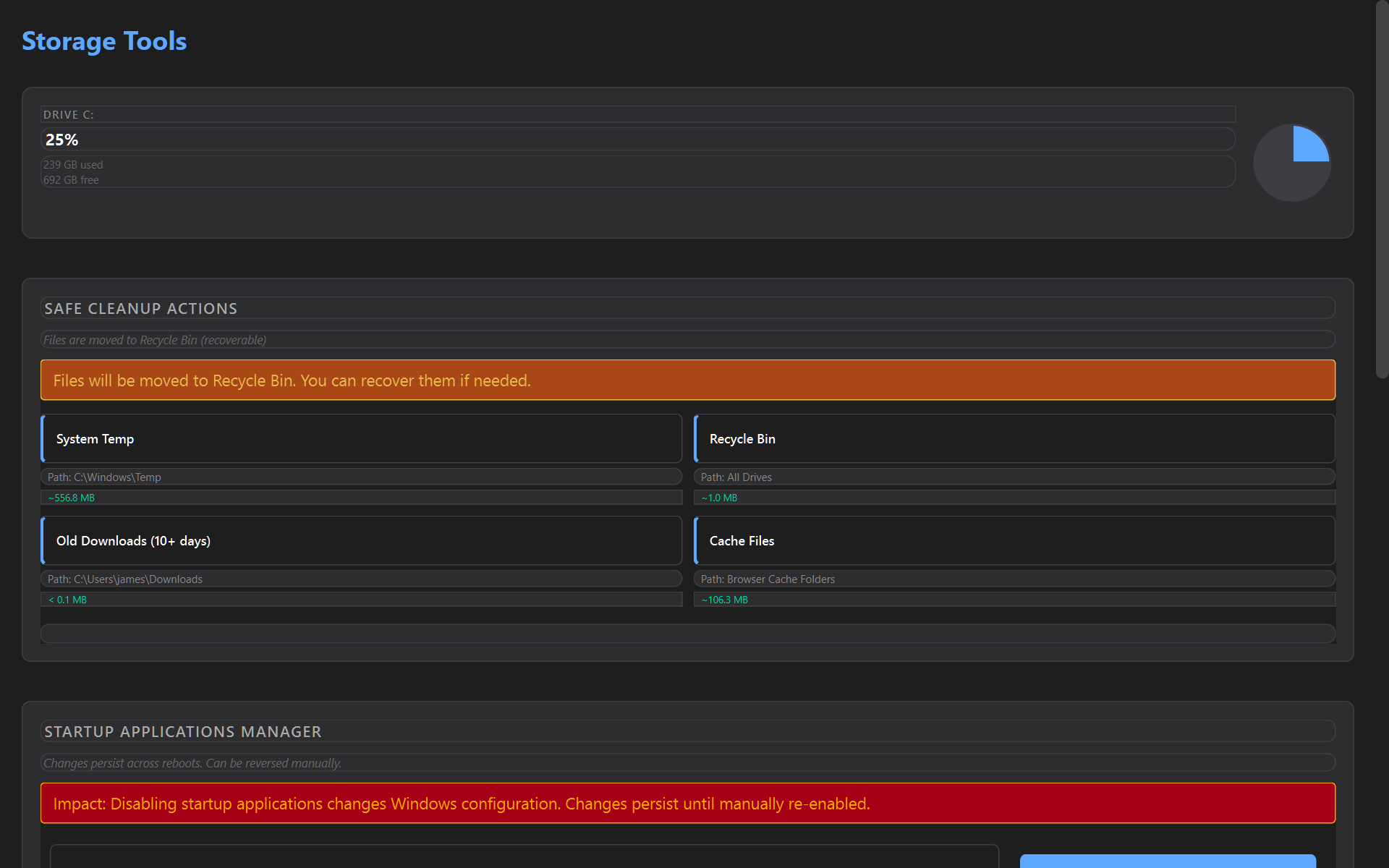Click the red startup impact warning banner
The width and height of the screenshot is (1389, 868).
687,804
